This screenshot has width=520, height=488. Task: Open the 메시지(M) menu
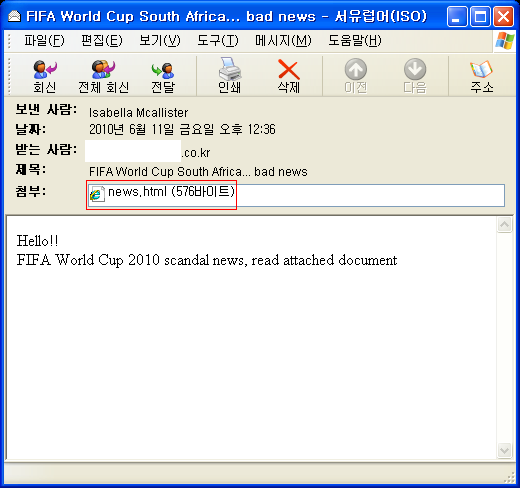[x=283, y=41]
